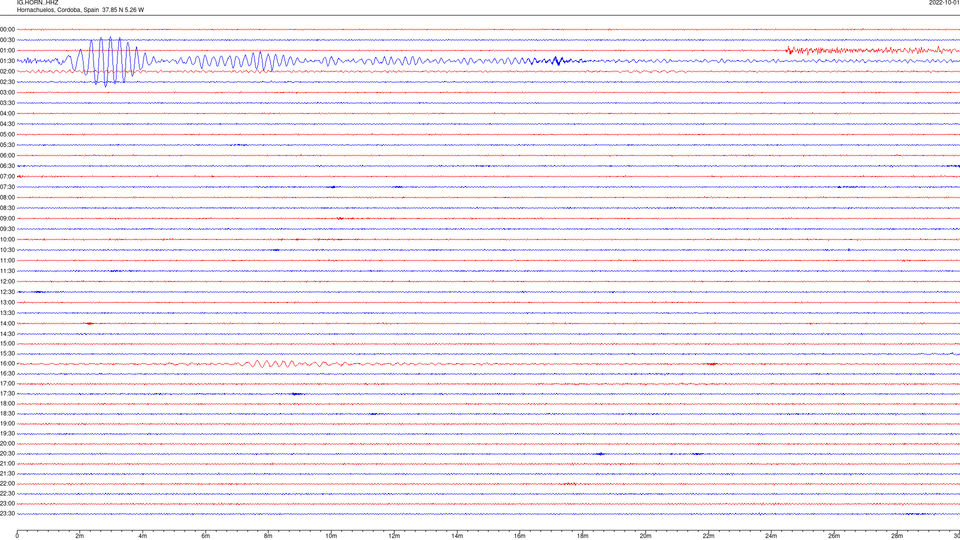Screen dimensions: 960x540
Task: Select the 03:00 time label
Action: point(7,92)
